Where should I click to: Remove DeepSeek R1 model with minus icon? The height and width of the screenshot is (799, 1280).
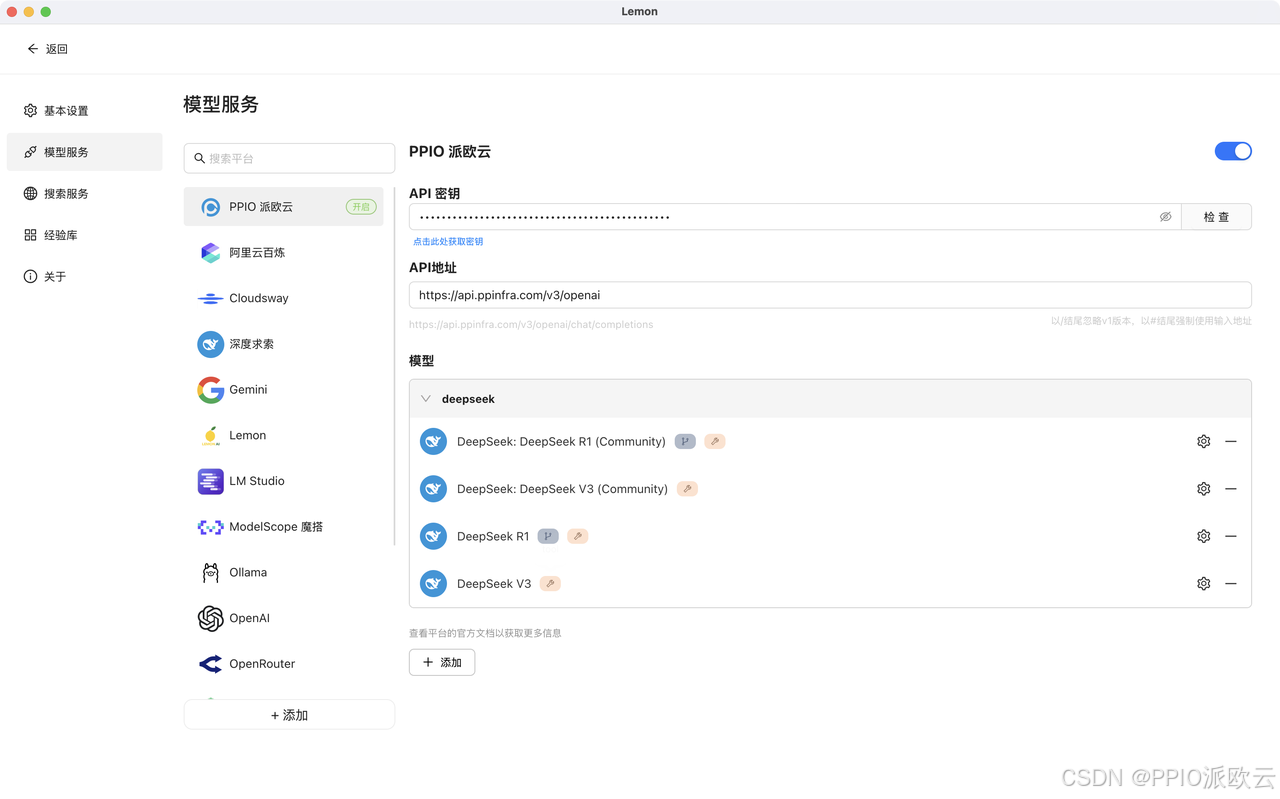point(1231,536)
